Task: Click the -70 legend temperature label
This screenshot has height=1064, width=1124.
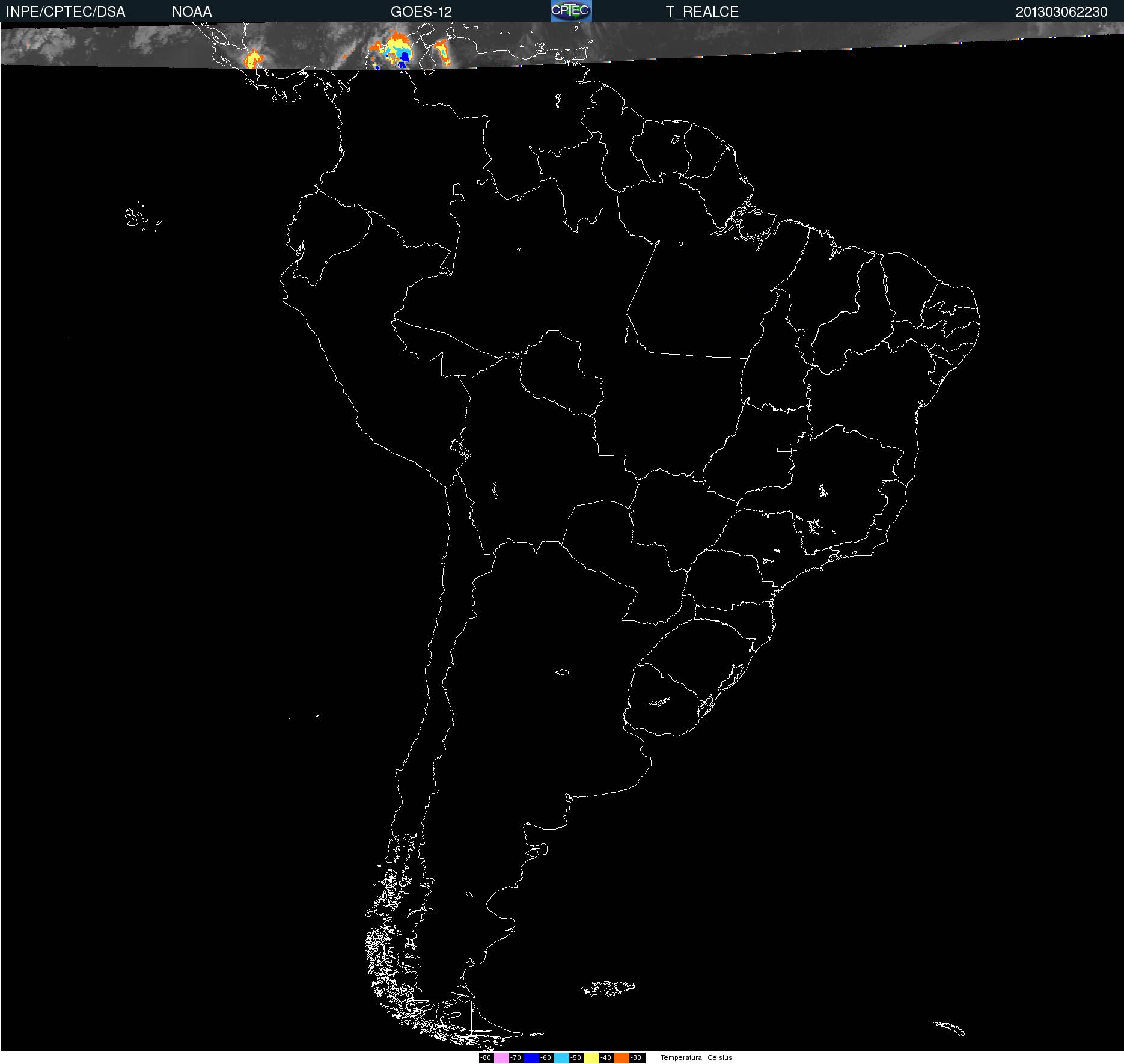Action: point(516,1058)
